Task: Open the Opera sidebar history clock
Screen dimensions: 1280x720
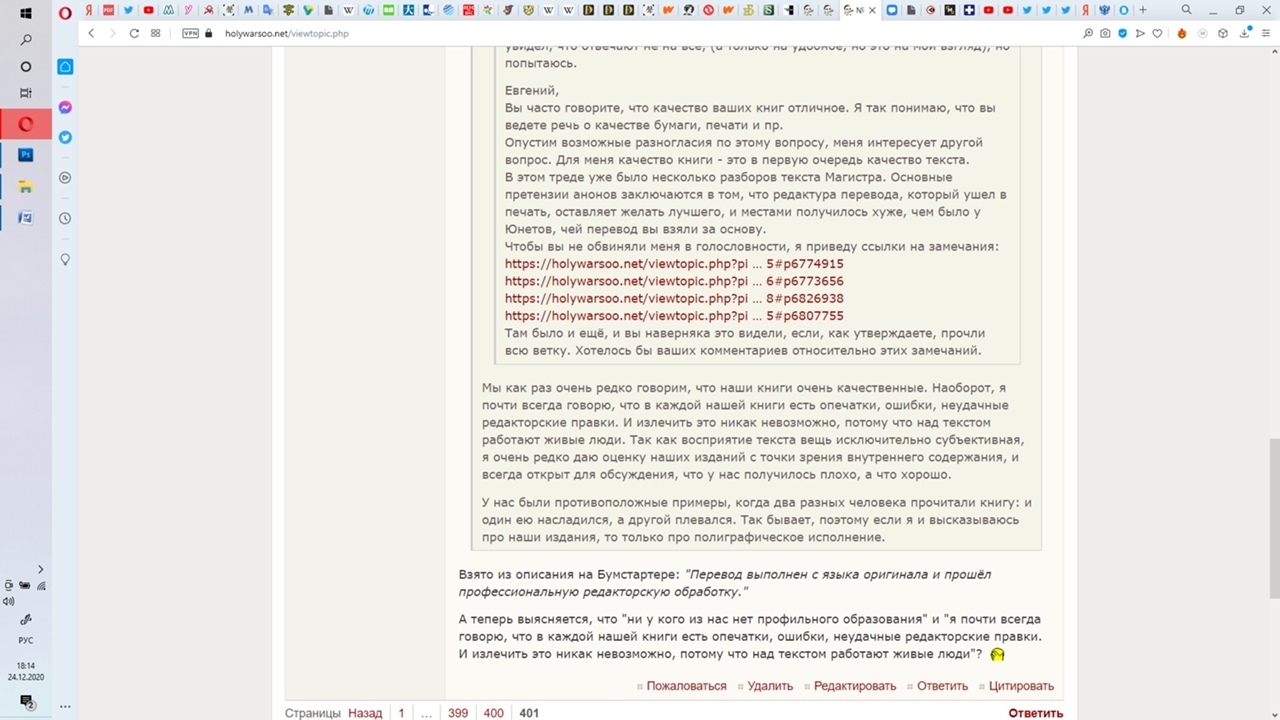Action: (65, 218)
